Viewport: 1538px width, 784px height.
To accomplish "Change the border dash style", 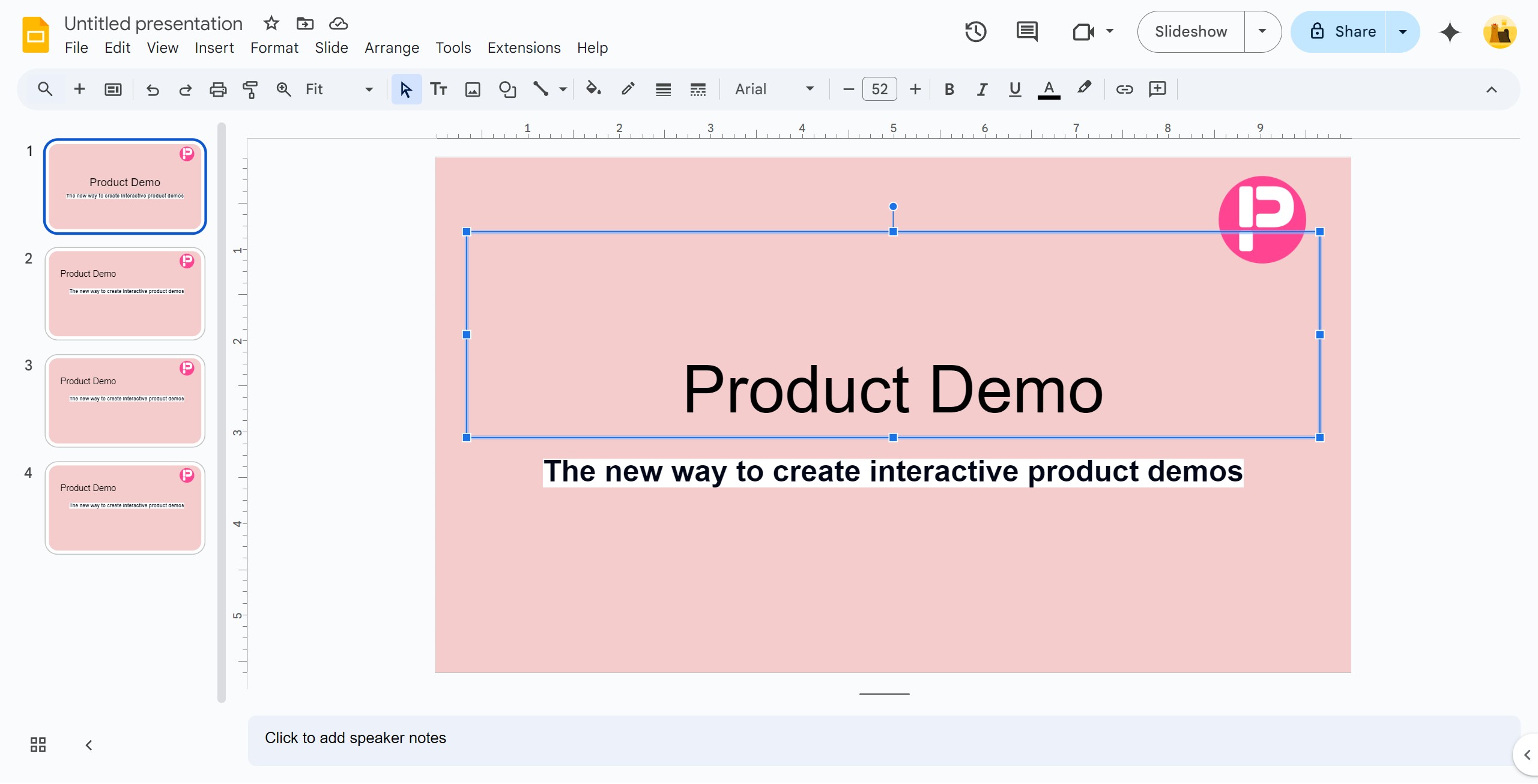I will [x=698, y=89].
